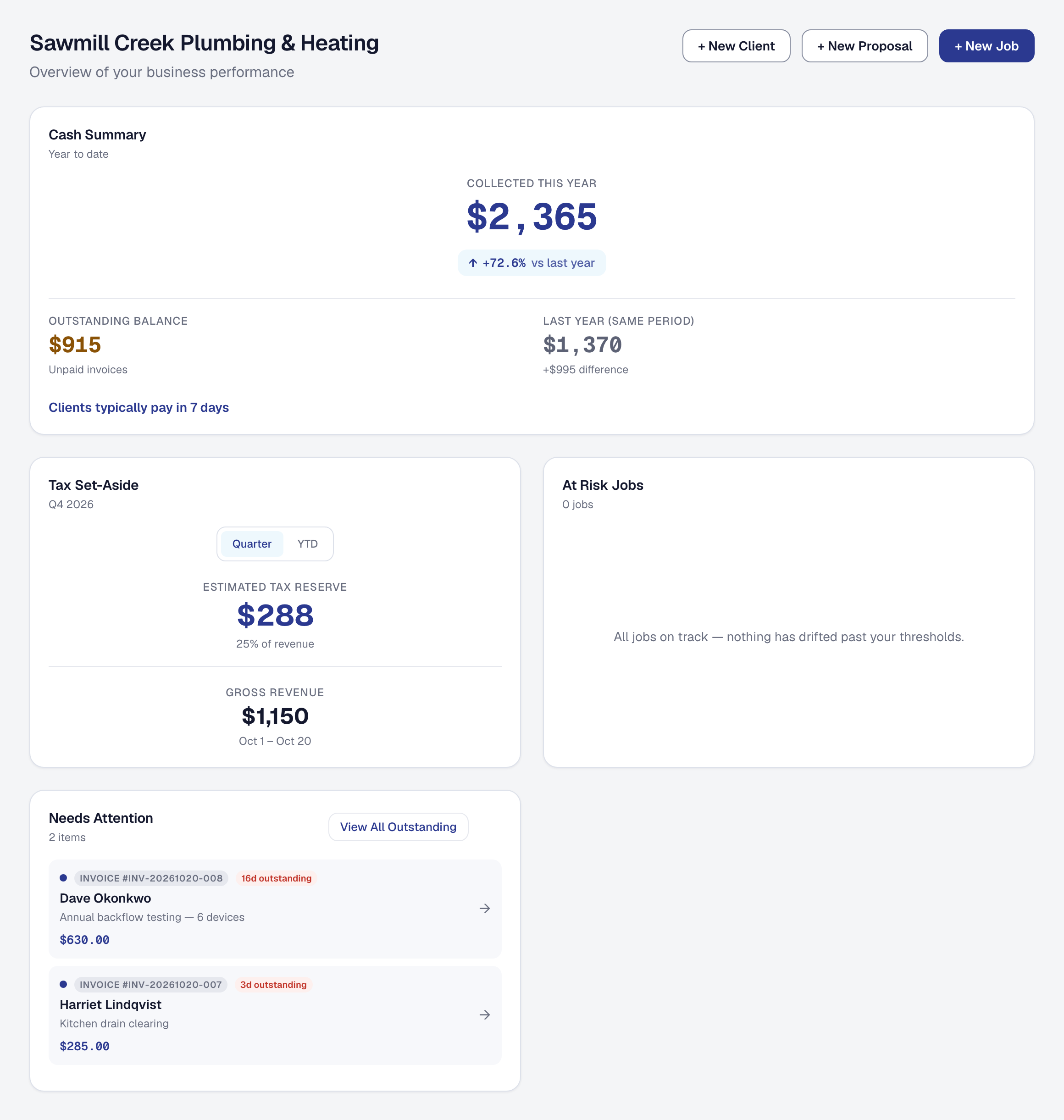
Task: Click the $2,365 collected this year figure
Action: (532, 216)
